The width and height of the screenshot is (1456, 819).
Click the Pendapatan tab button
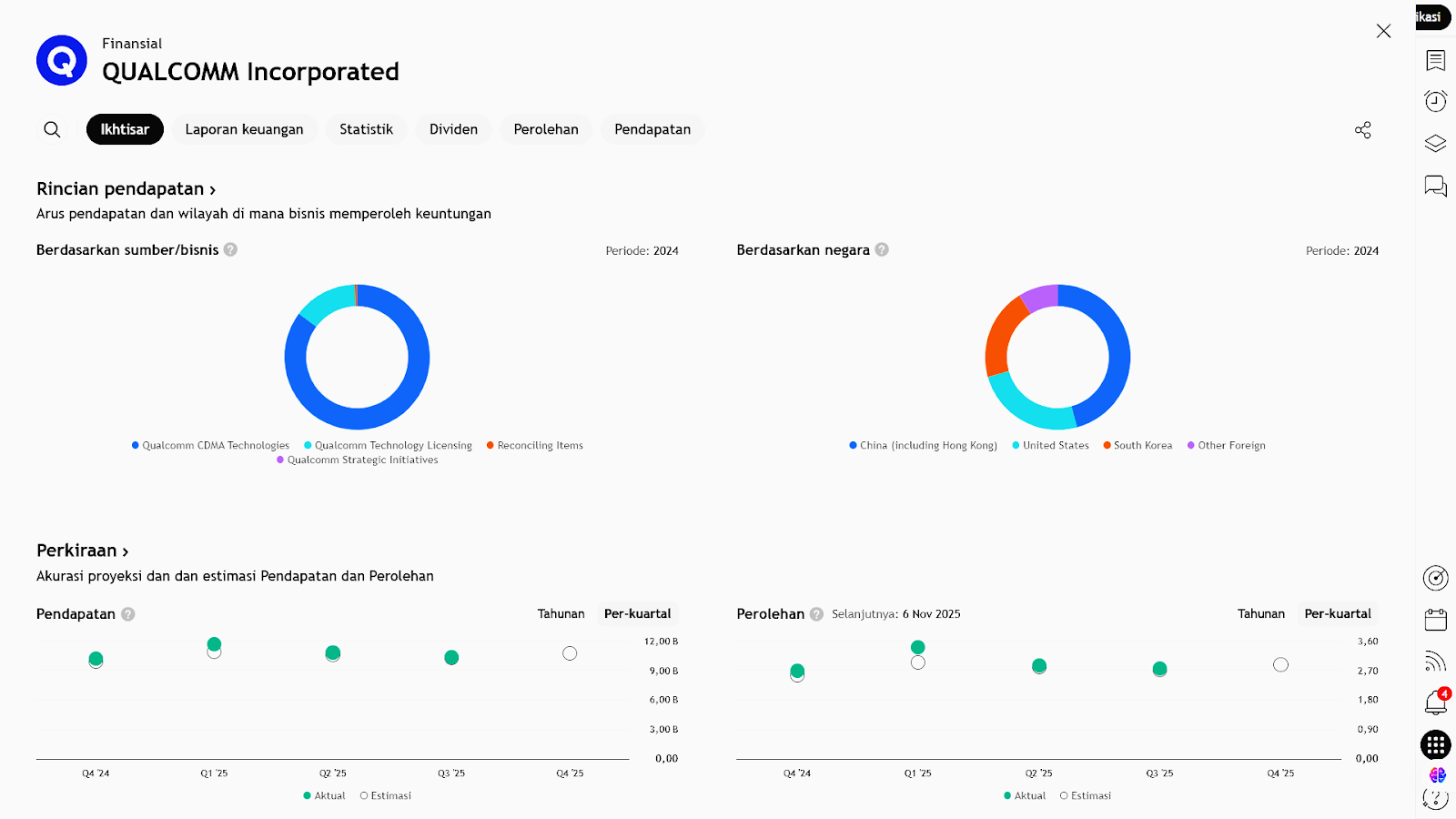pos(652,129)
